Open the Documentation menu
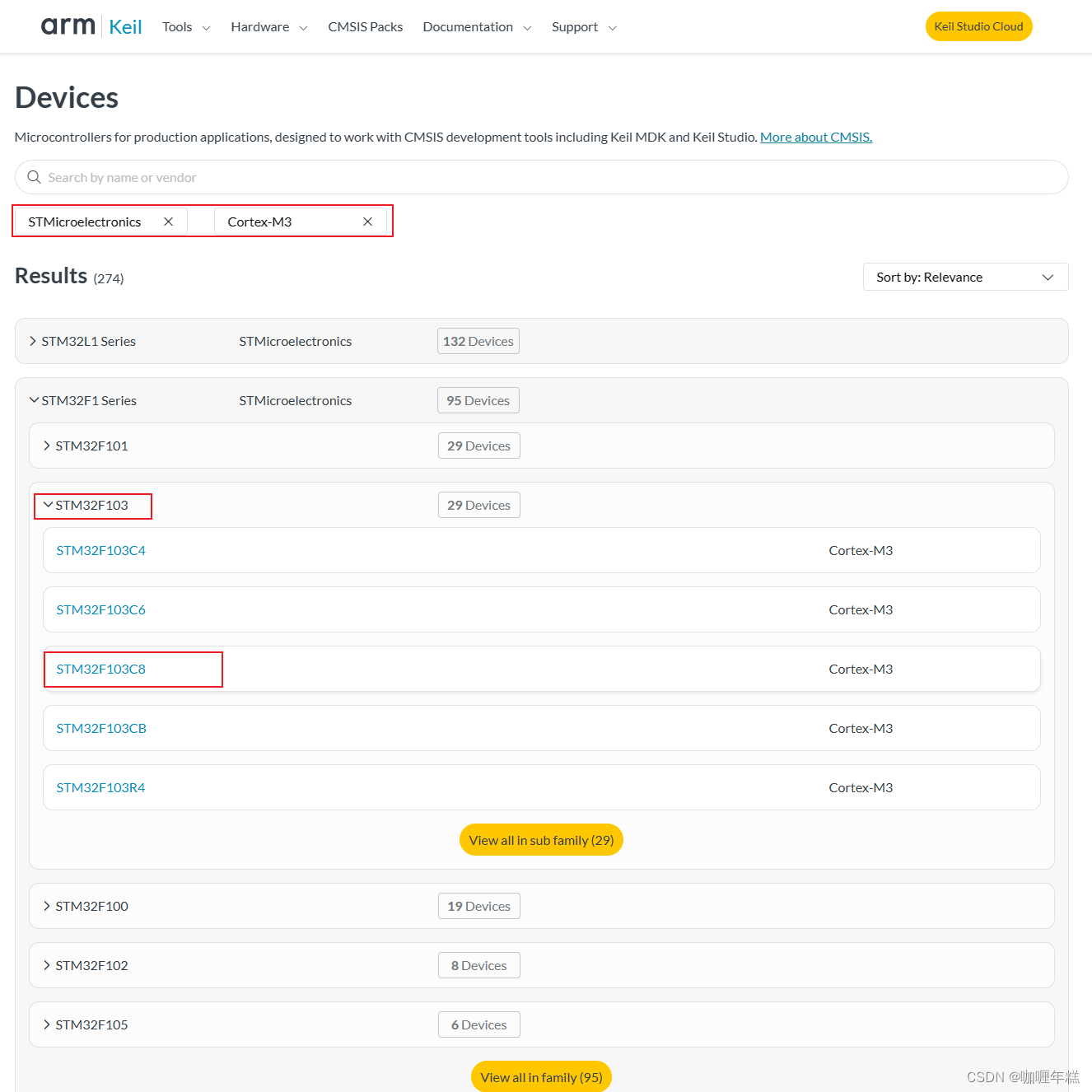Viewport: 1092px width, 1092px height. 477,27
